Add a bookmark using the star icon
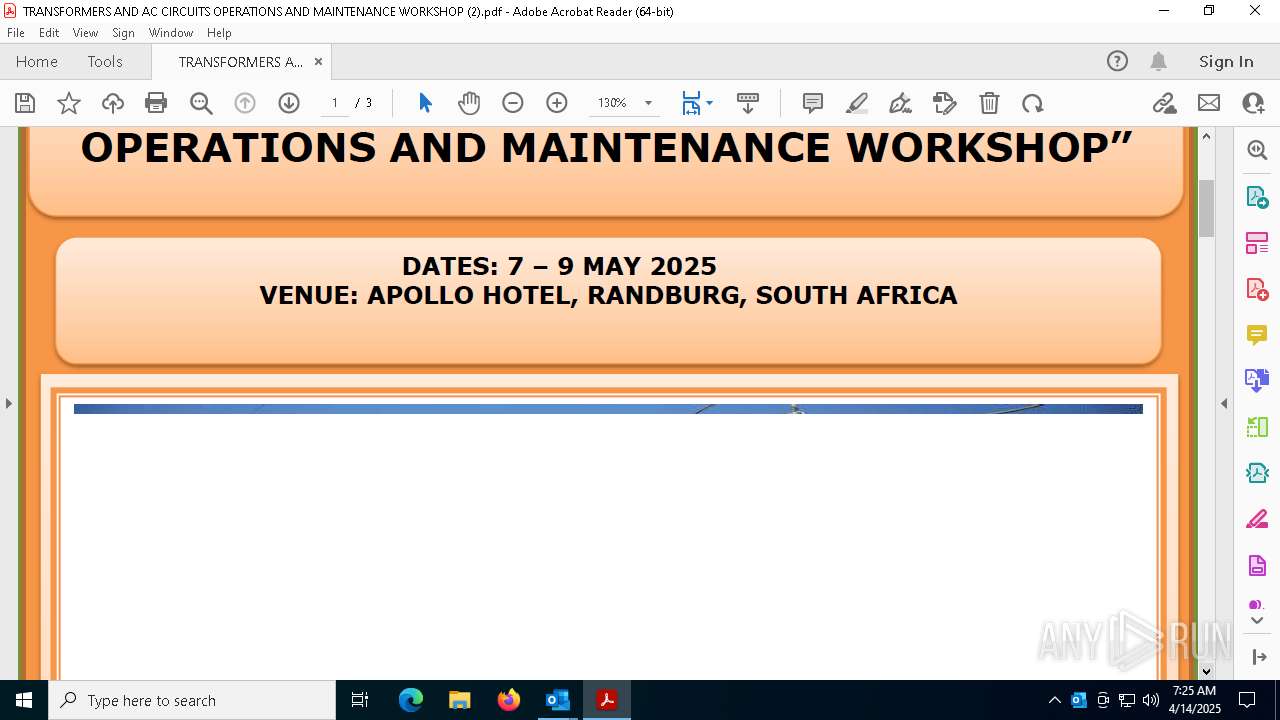This screenshot has height=720, width=1280. pyautogui.click(x=69, y=103)
